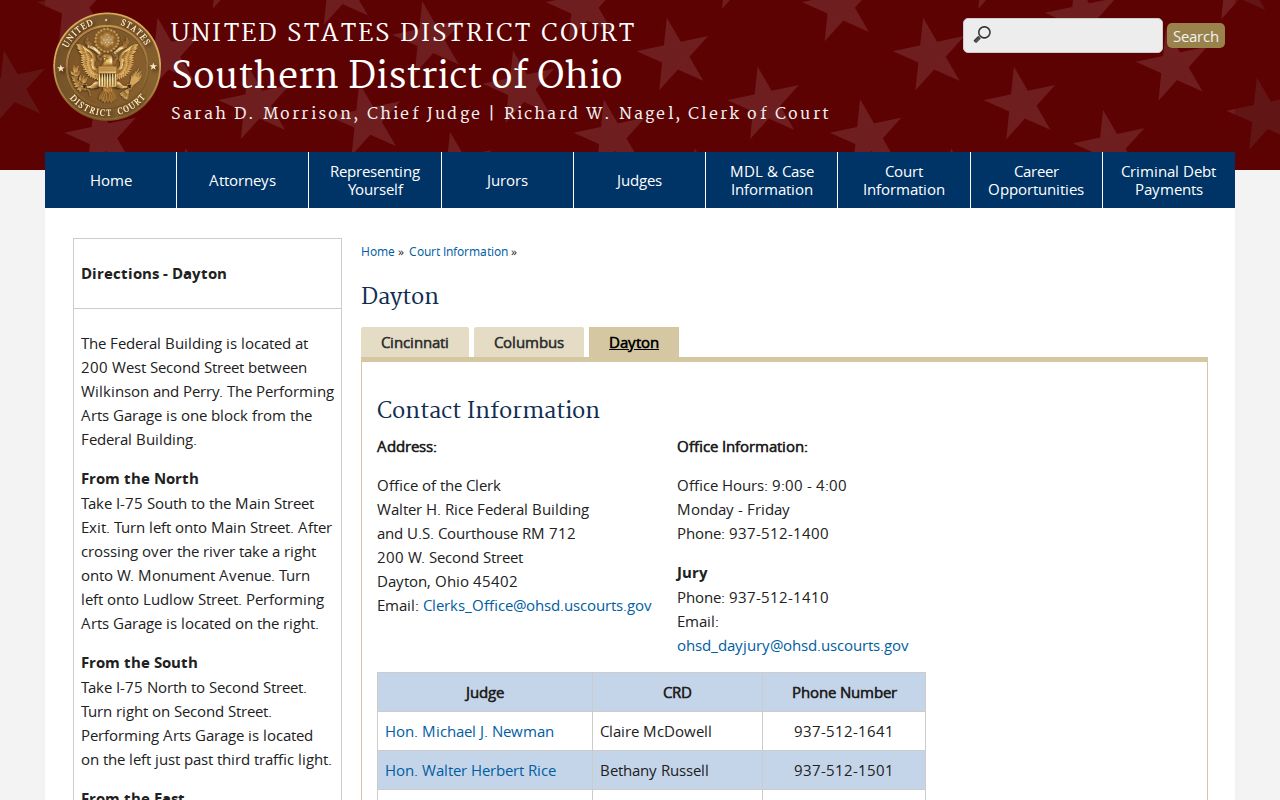This screenshot has height=800, width=1280.
Task: Click the Southern District of Ohio title
Action: (397, 75)
